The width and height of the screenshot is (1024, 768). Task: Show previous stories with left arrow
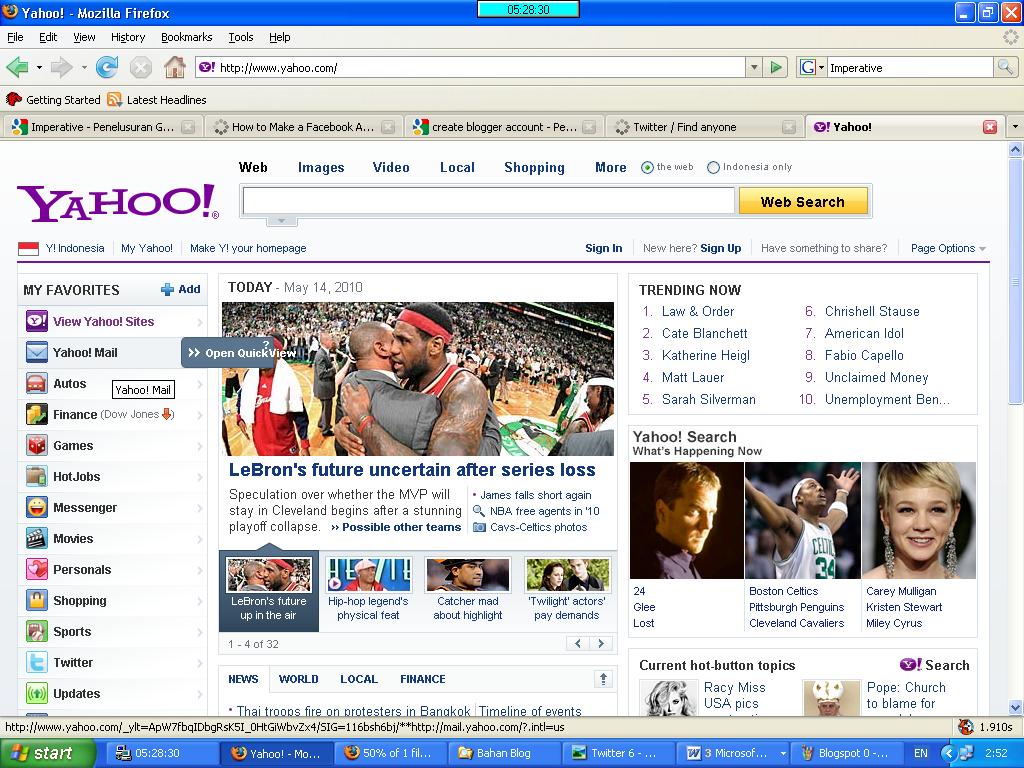point(578,644)
